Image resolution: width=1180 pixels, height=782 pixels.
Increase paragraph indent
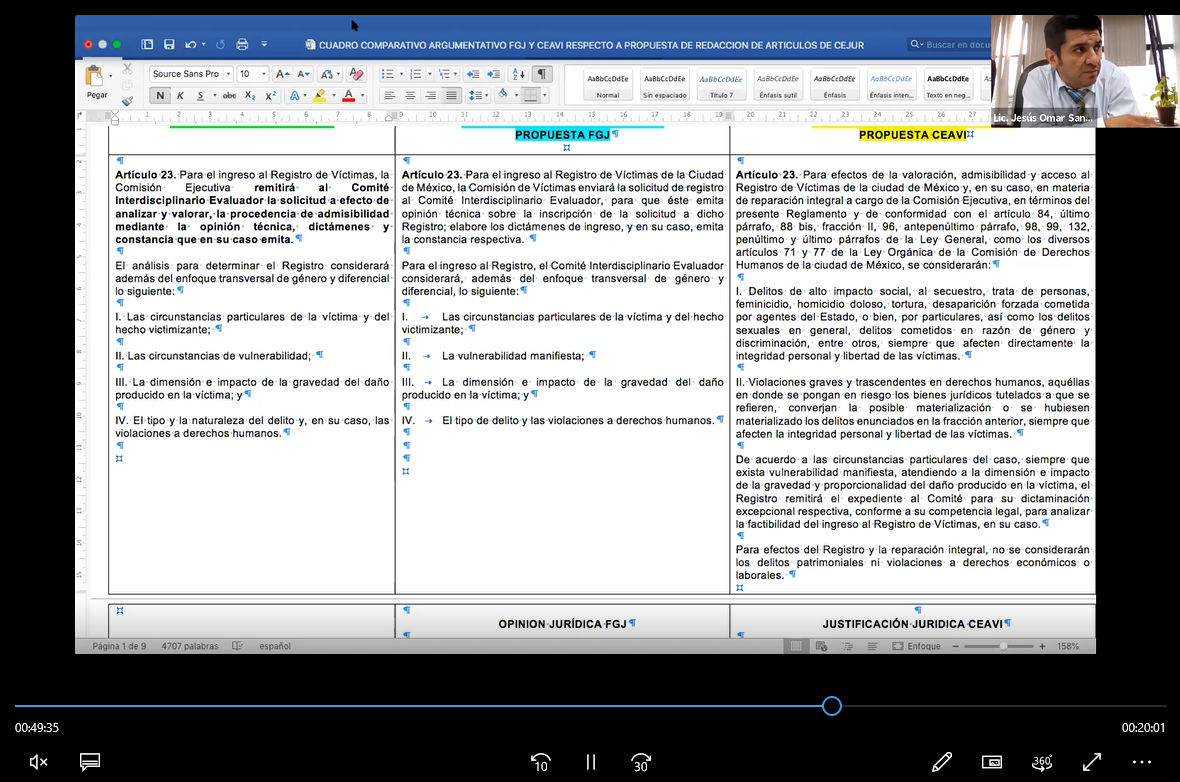pos(494,74)
